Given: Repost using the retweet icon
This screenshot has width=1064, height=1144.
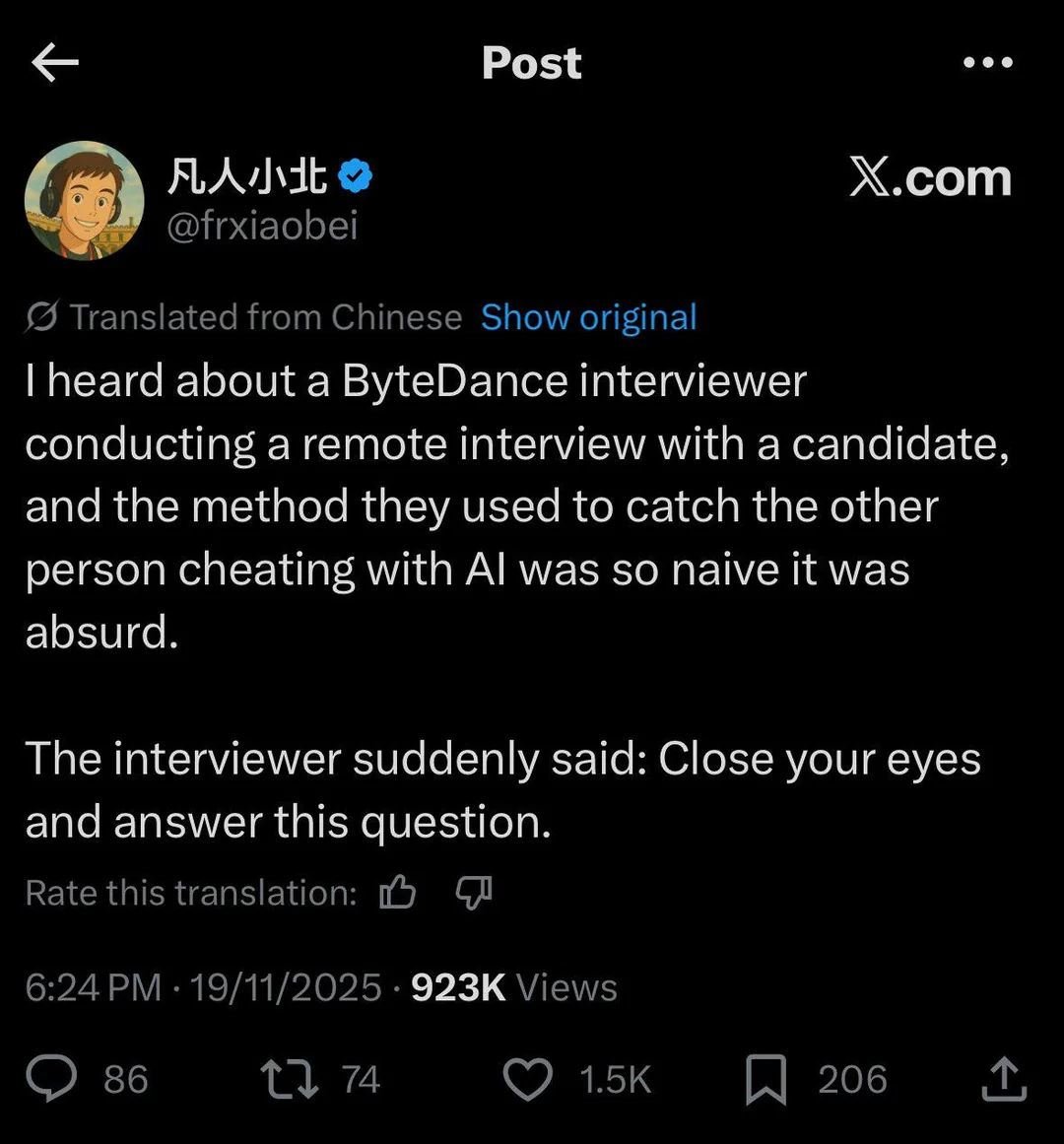Looking at the screenshot, I should click(289, 1079).
